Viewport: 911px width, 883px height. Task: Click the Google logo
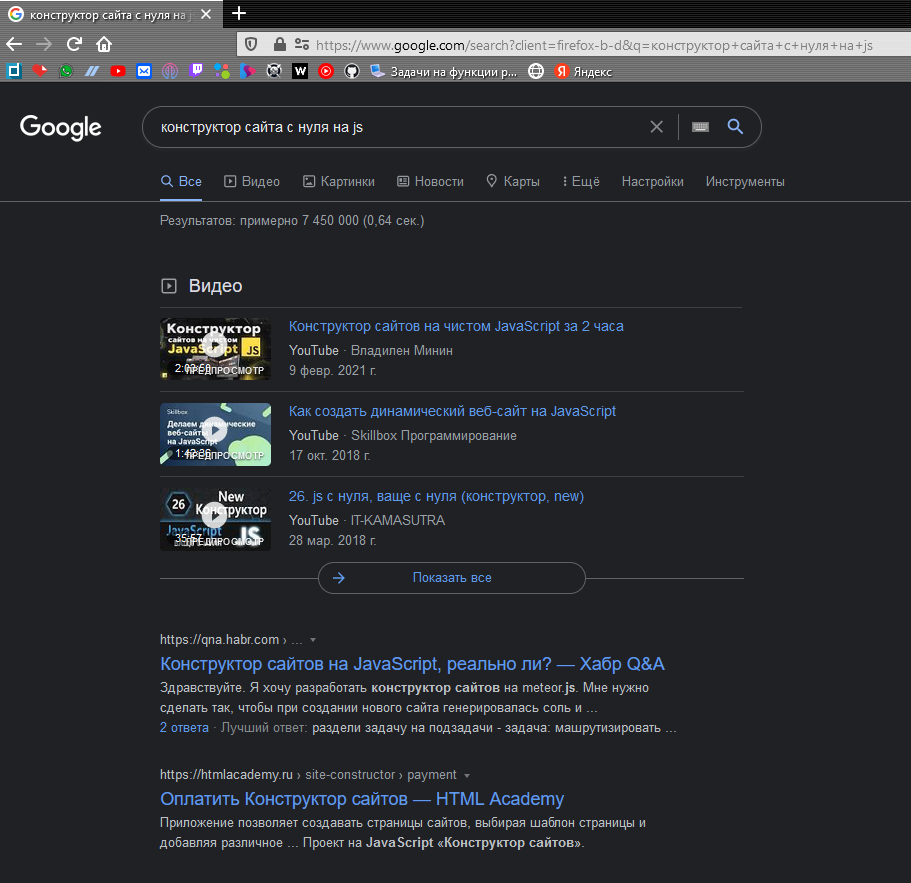pos(60,127)
